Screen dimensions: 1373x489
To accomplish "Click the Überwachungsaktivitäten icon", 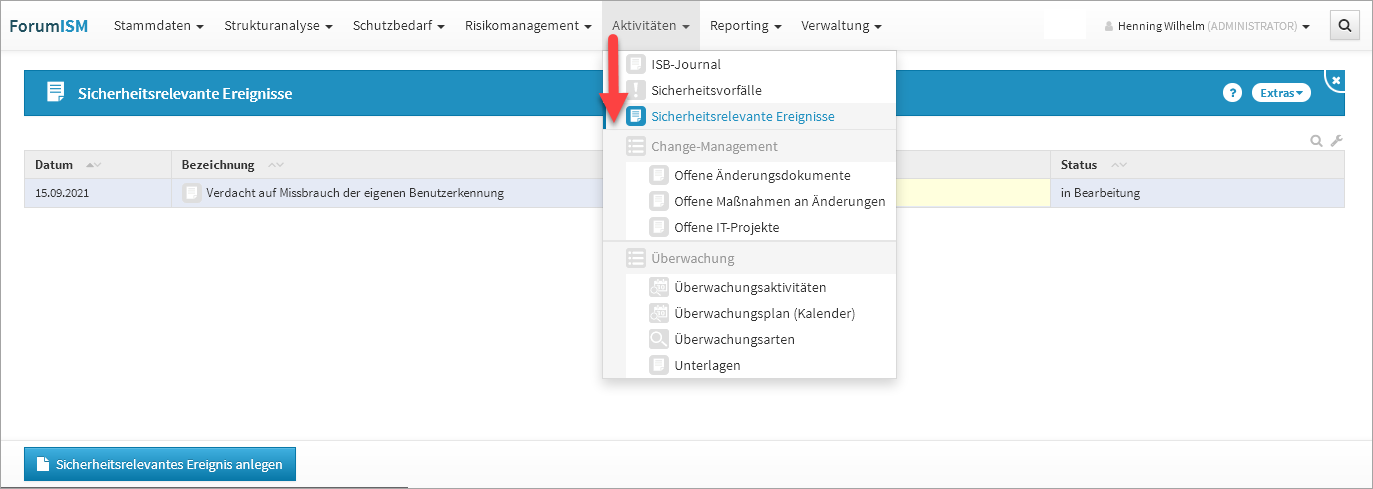I will click(x=658, y=287).
